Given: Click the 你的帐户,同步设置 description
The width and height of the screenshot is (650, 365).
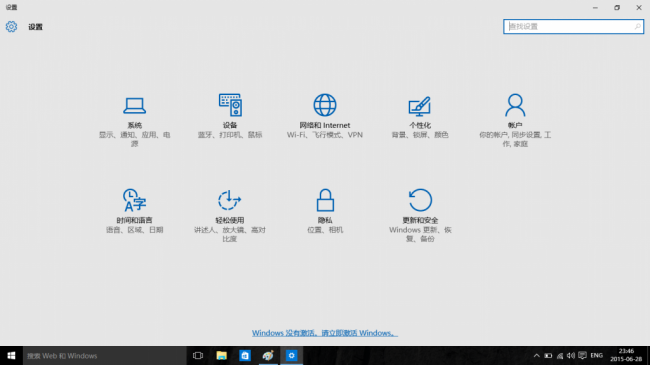Looking at the screenshot, I should click(515, 139).
